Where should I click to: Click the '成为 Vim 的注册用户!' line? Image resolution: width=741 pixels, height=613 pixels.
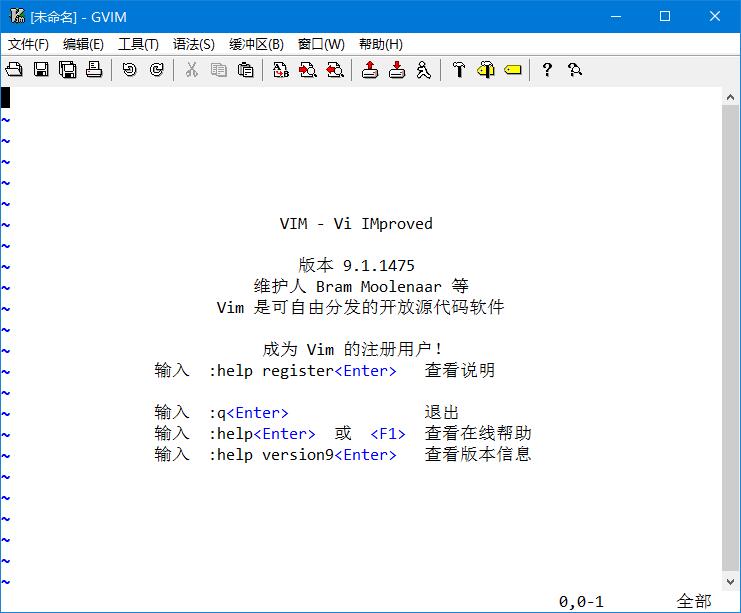tap(353, 349)
